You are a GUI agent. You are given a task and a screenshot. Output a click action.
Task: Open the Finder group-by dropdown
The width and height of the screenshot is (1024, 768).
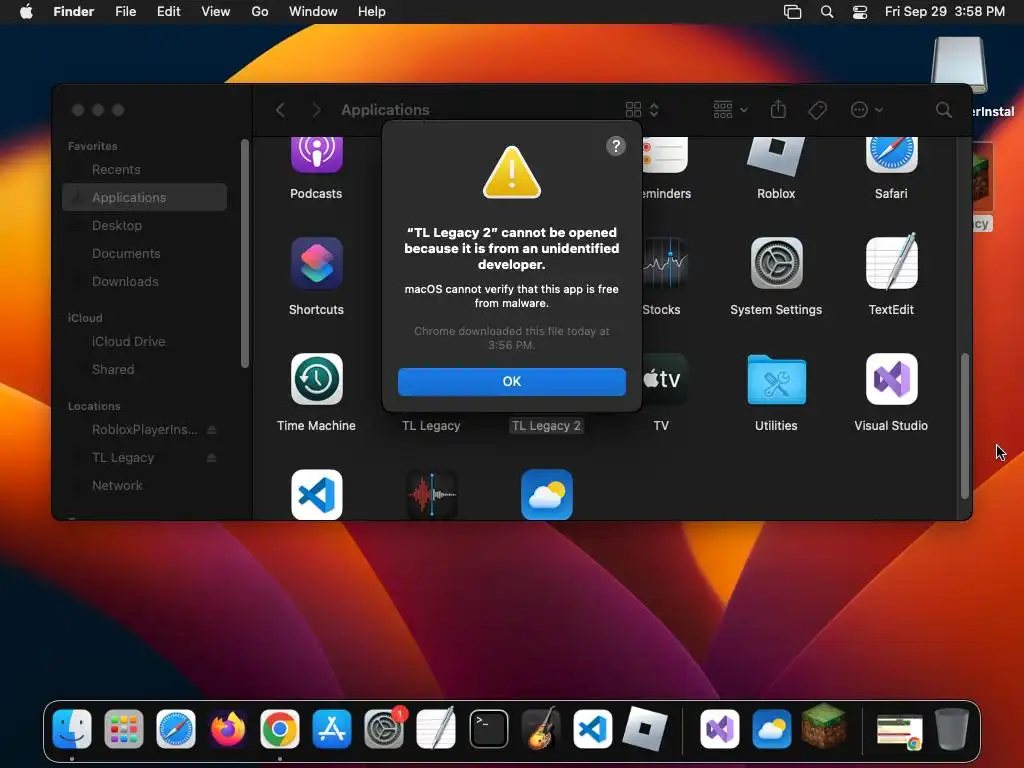tap(730, 110)
